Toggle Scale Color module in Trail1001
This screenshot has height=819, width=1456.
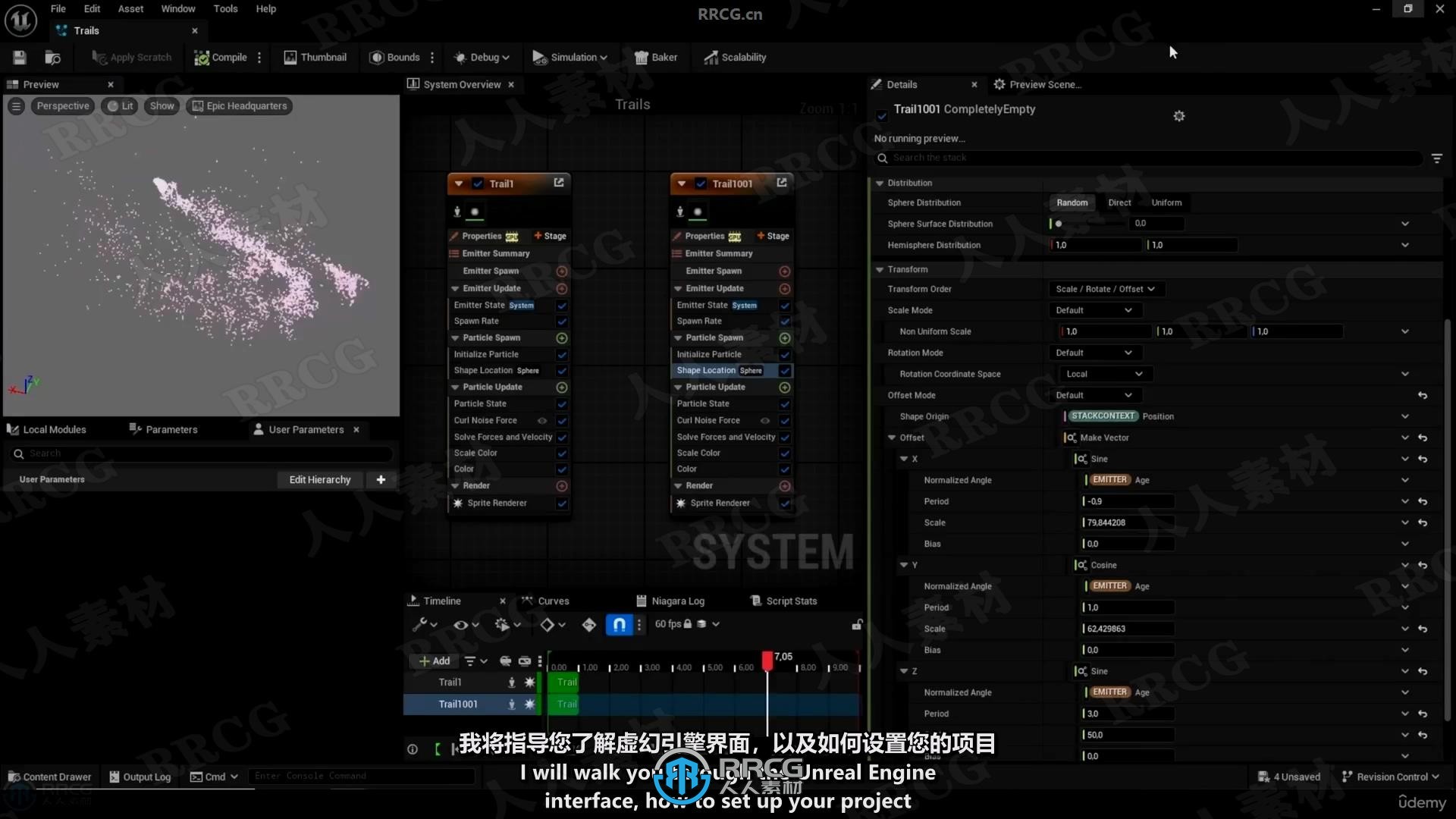785,453
